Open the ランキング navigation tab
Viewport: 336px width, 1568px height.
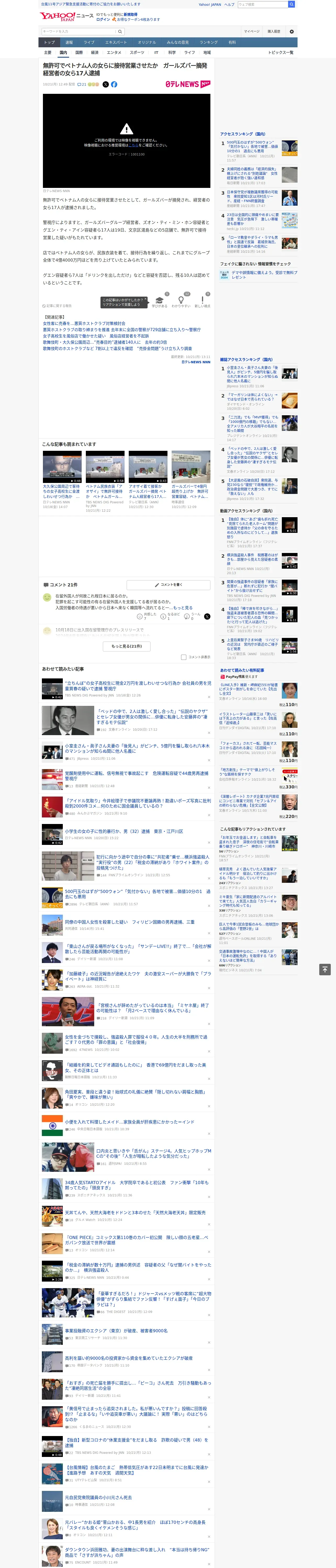(x=209, y=42)
